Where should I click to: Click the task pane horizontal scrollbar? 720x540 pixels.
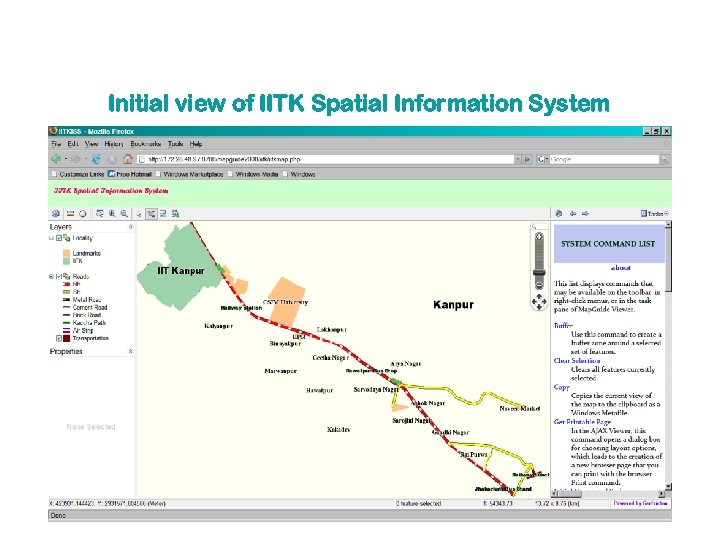pos(608,494)
